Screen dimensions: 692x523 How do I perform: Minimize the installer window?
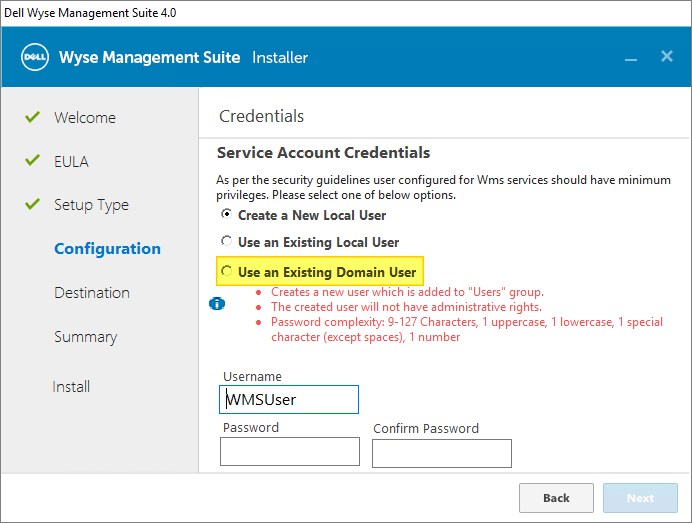631,58
